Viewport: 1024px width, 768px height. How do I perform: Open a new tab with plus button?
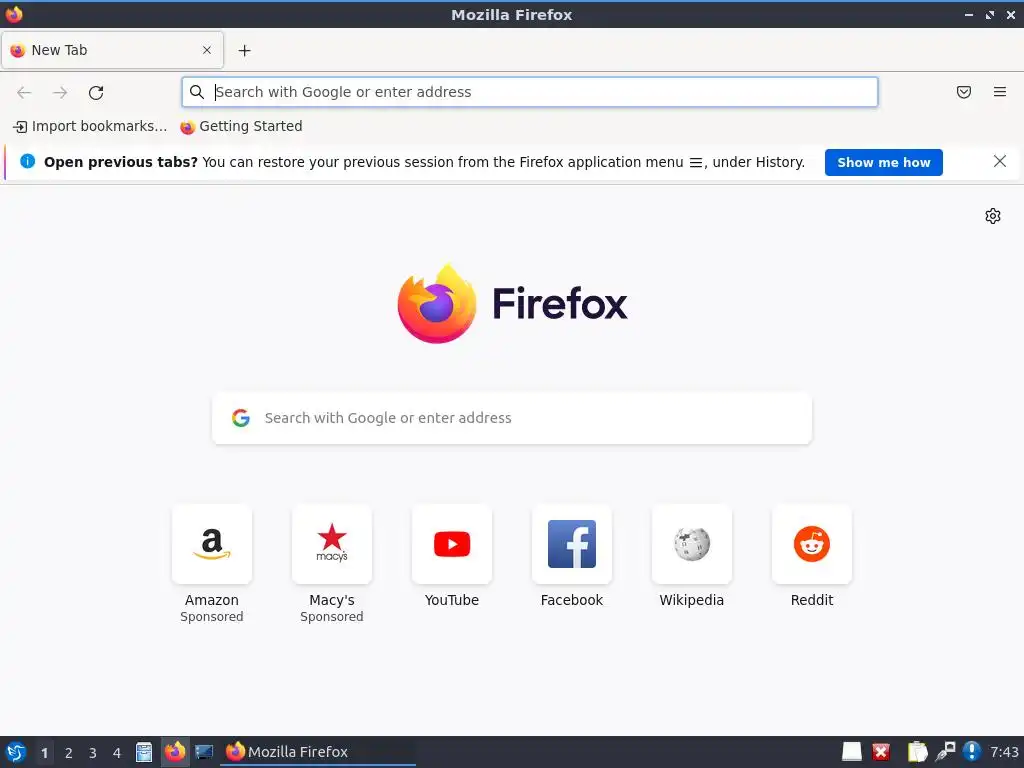pyautogui.click(x=244, y=50)
